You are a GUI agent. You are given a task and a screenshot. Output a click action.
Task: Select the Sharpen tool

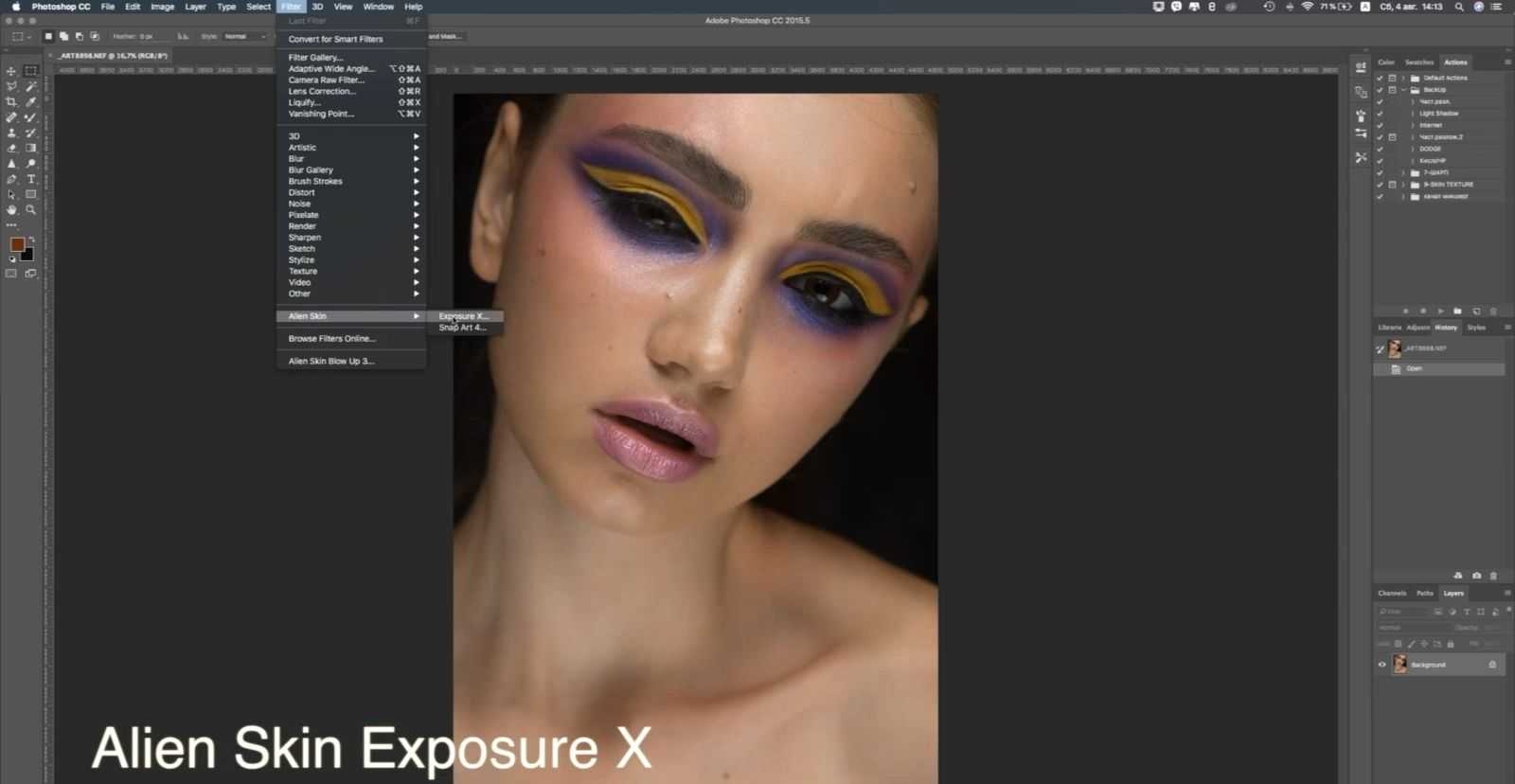11,163
